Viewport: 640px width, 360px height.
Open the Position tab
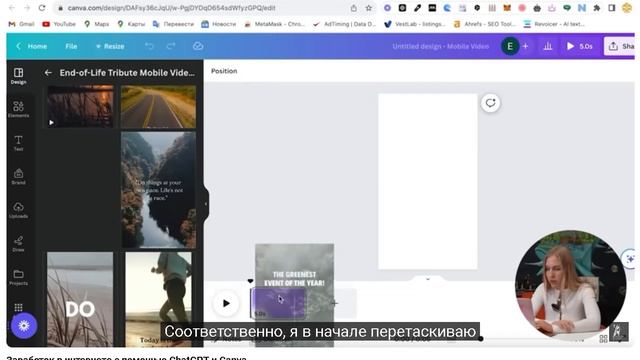click(224, 71)
